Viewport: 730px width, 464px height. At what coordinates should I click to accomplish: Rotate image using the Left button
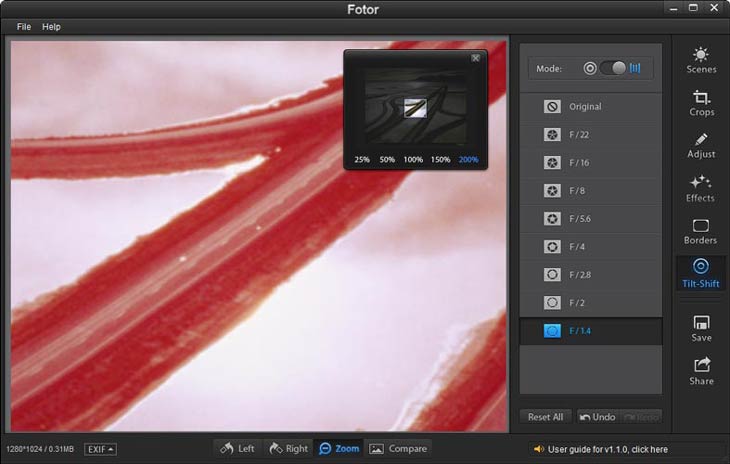[x=237, y=449]
